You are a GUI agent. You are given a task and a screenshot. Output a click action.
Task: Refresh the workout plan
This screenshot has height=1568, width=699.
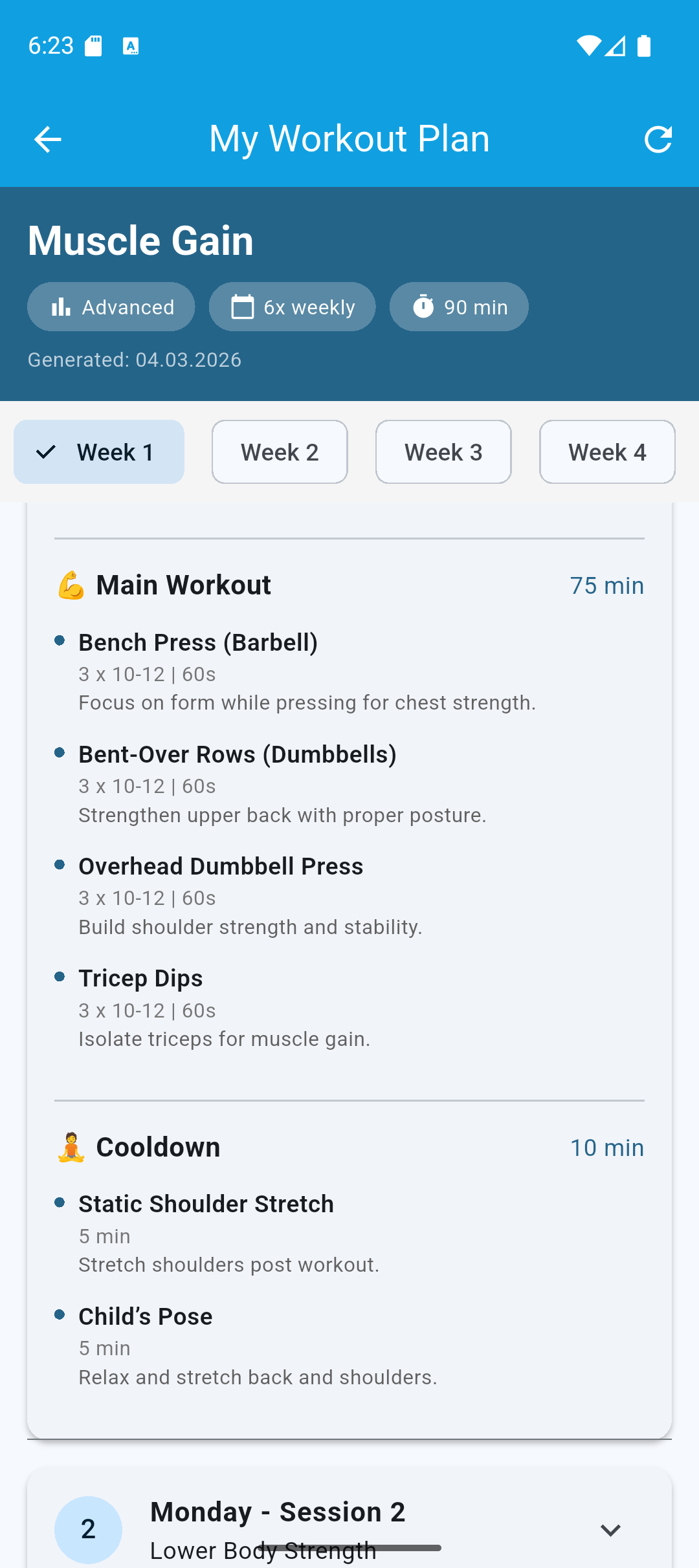(x=658, y=138)
